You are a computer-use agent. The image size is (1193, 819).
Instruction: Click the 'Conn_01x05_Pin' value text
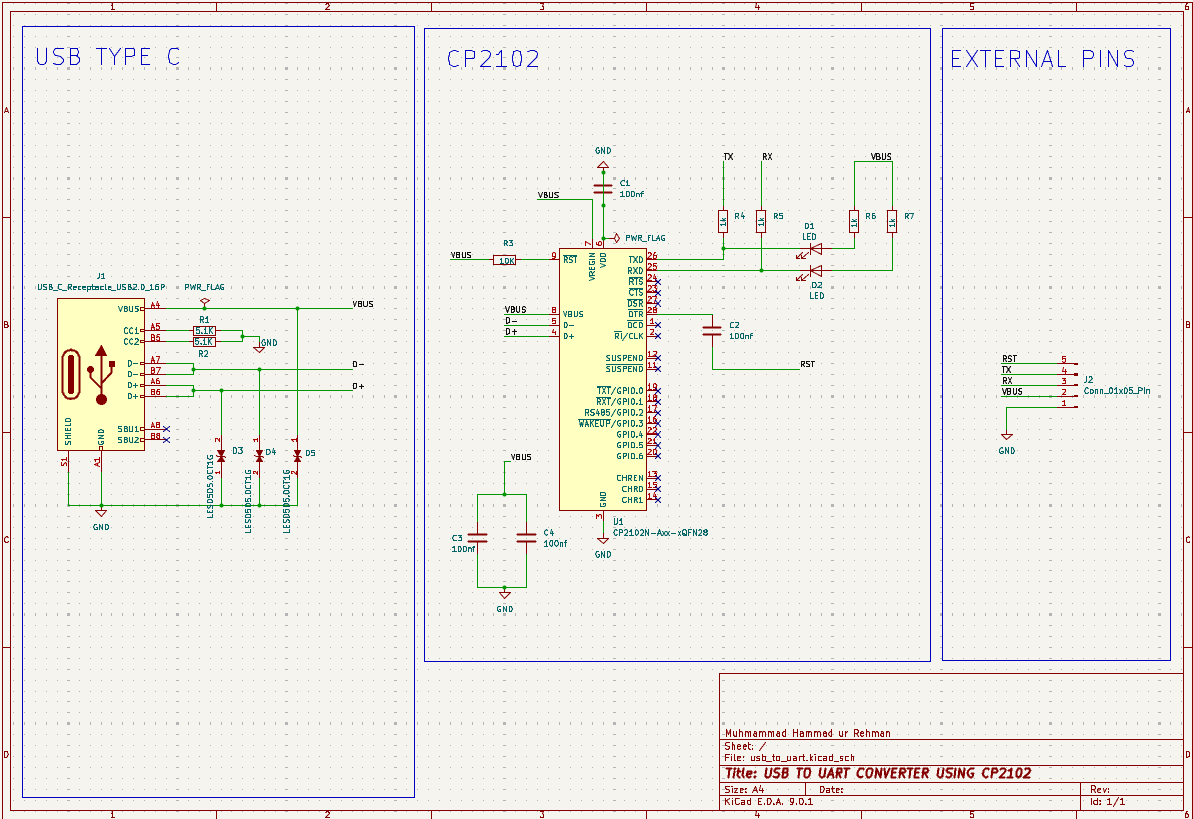[1117, 391]
